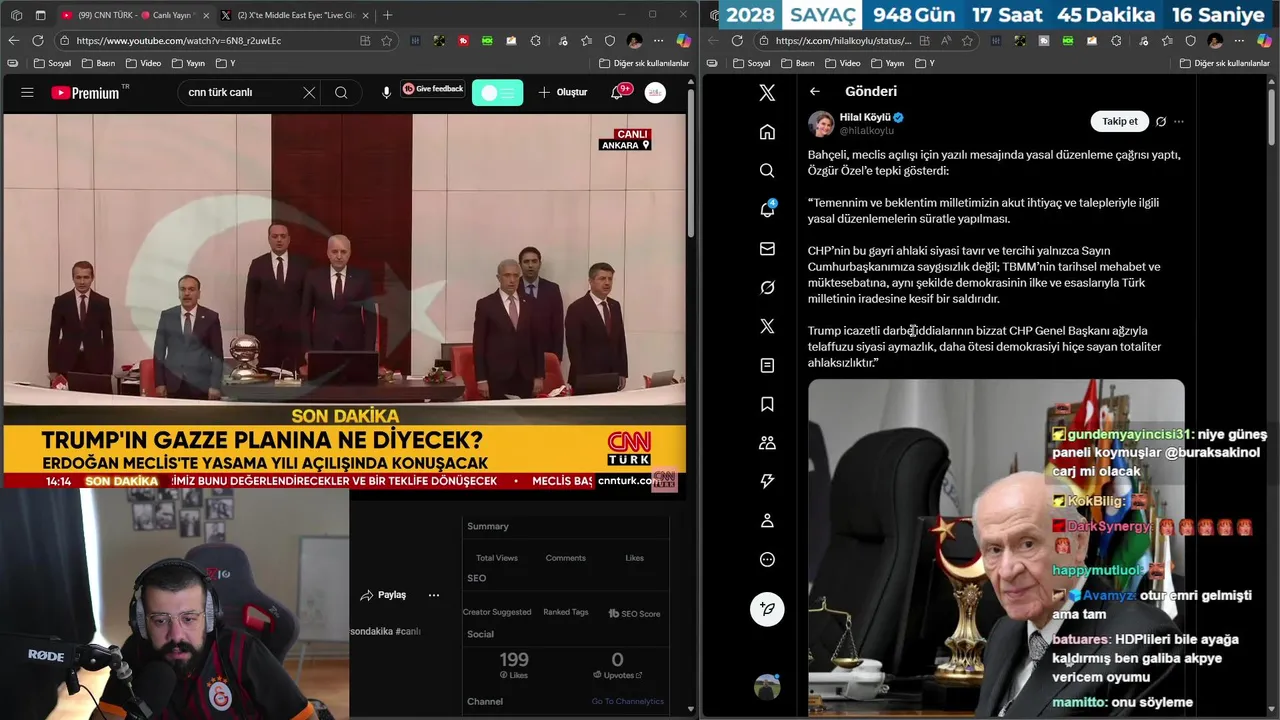This screenshot has width=1280, height=720.
Task: Click Hilal Köylü profile avatar
Action: click(821, 124)
